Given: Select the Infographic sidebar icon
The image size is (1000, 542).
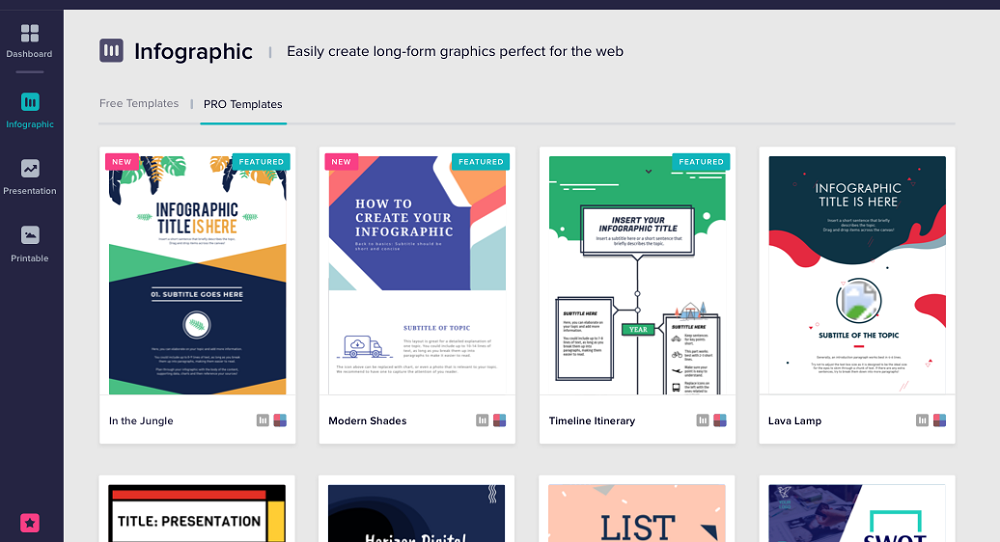Looking at the screenshot, I should click(30, 102).
